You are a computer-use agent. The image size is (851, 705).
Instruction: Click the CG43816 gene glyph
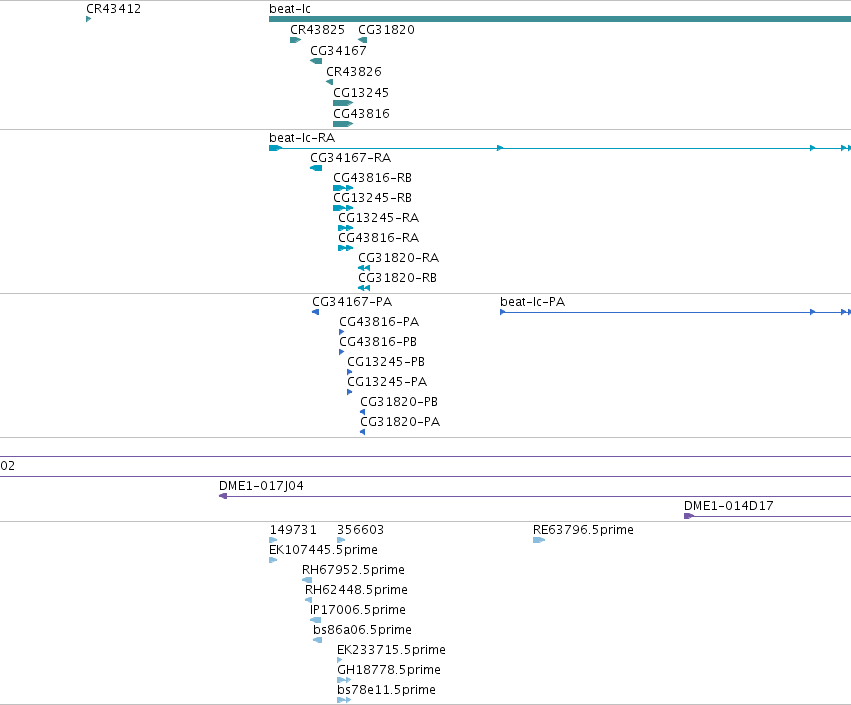pos(343,124)
